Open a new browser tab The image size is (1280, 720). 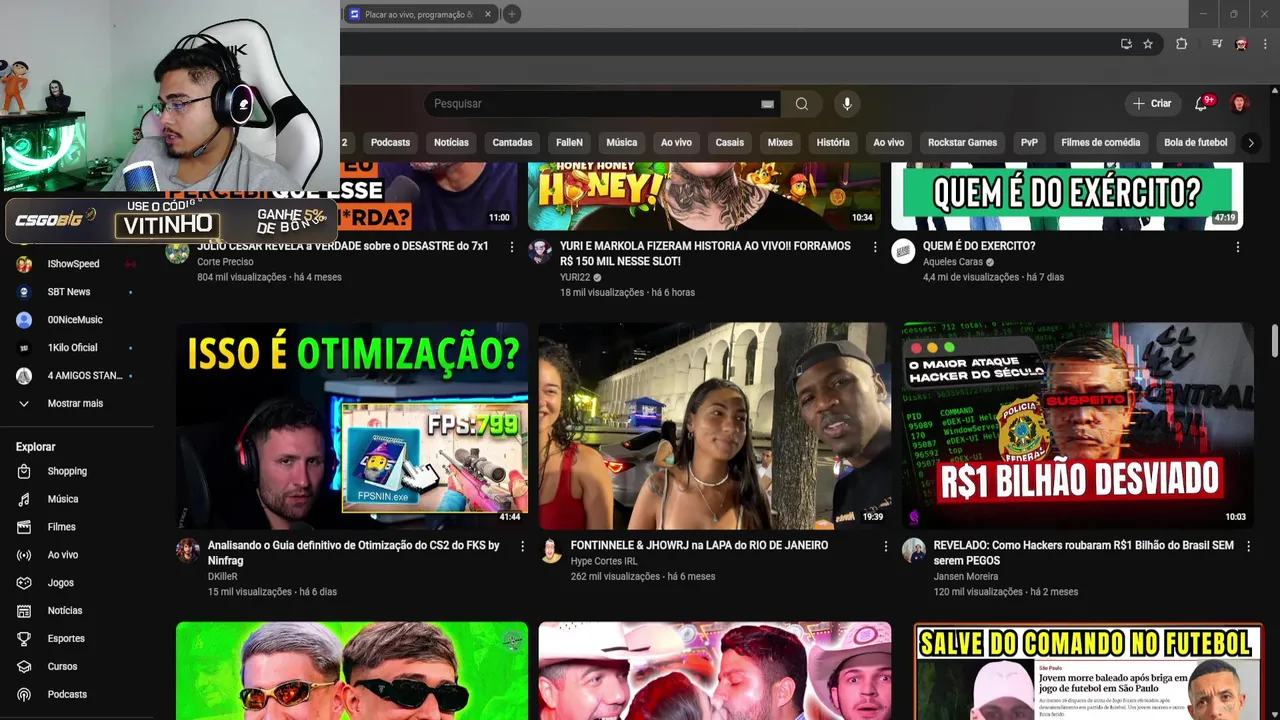coord(511,14)
